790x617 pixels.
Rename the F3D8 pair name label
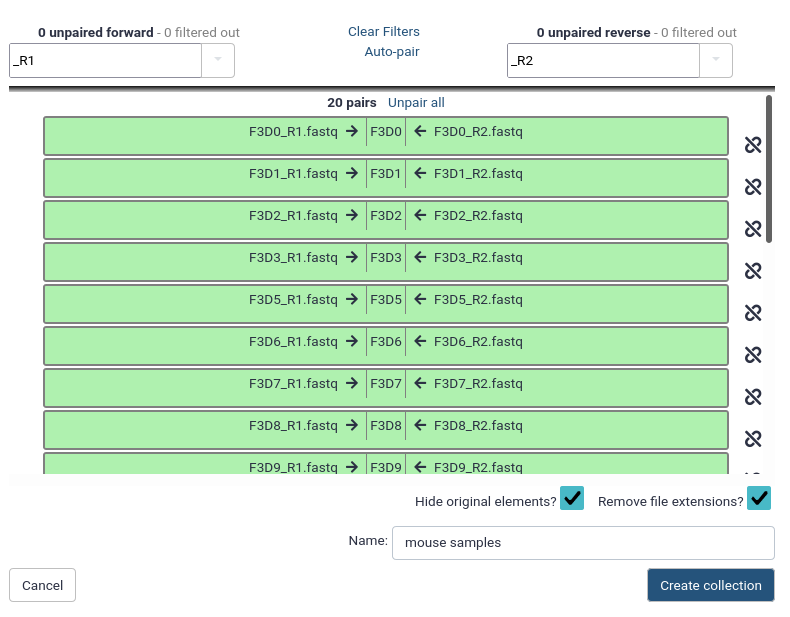[x=386, y=426]
